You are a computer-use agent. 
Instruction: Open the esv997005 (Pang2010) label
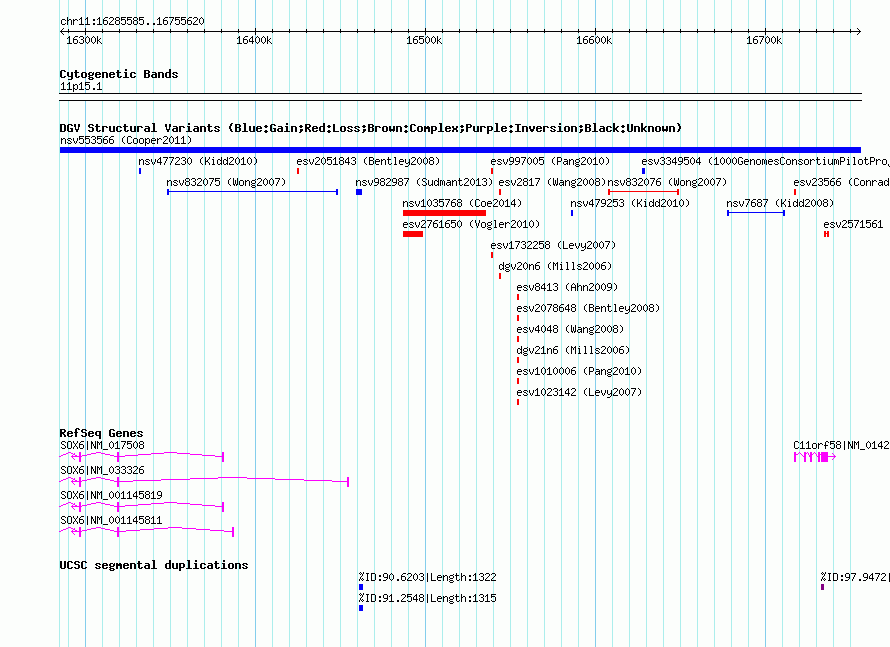coord(550,161)
